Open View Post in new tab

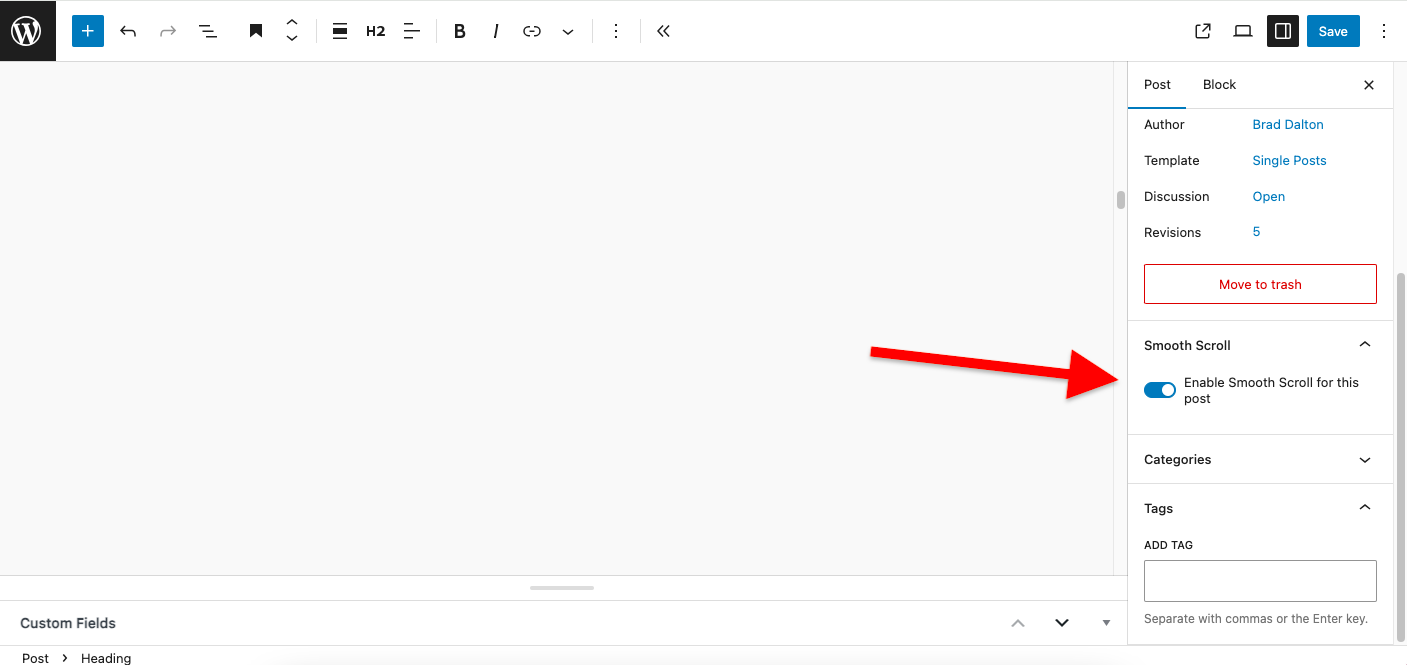(x=1203, y=31)
